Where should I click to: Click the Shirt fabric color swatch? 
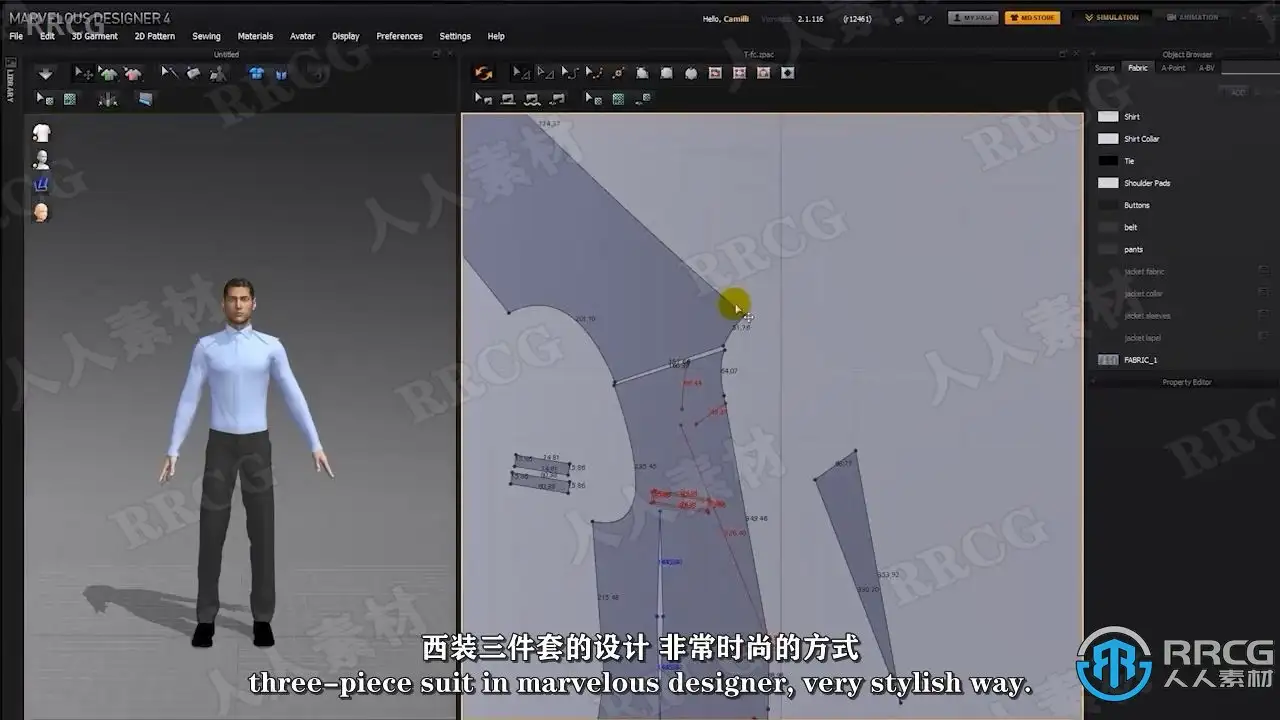coord(1108,117)
